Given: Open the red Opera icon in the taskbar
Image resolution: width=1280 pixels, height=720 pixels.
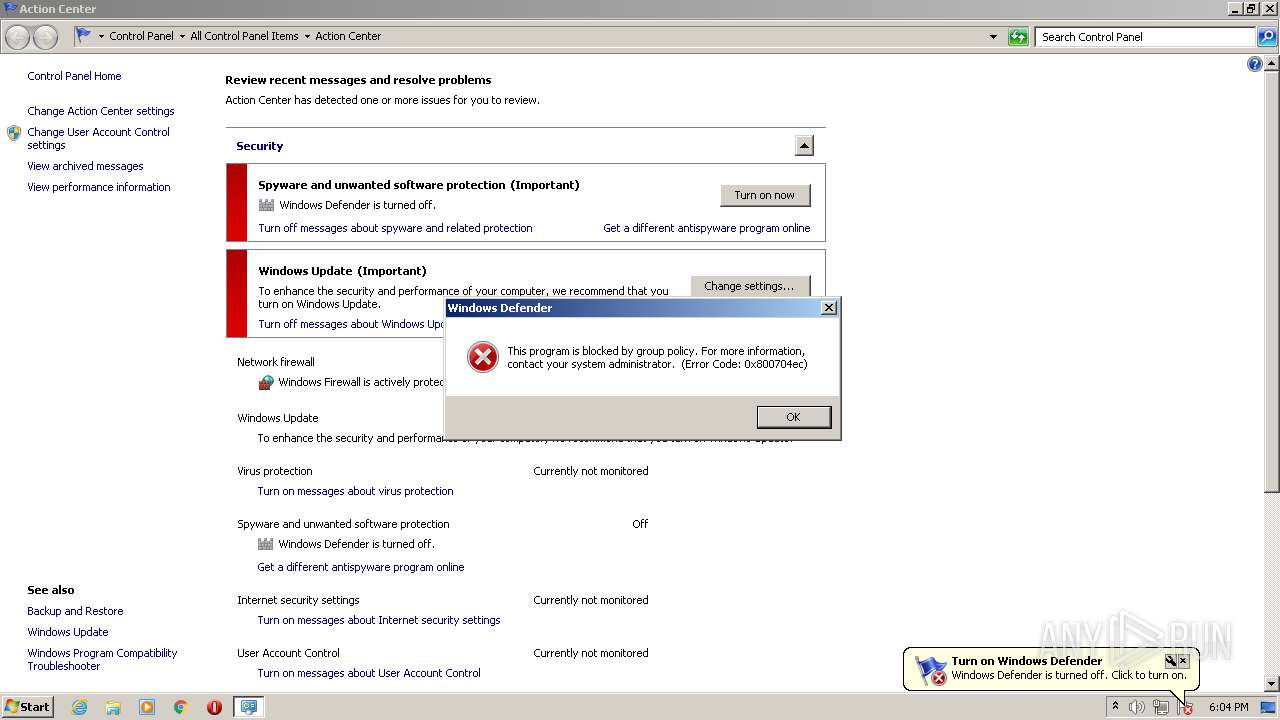Looking at the screenshot, I should click(x=214, y=707).
